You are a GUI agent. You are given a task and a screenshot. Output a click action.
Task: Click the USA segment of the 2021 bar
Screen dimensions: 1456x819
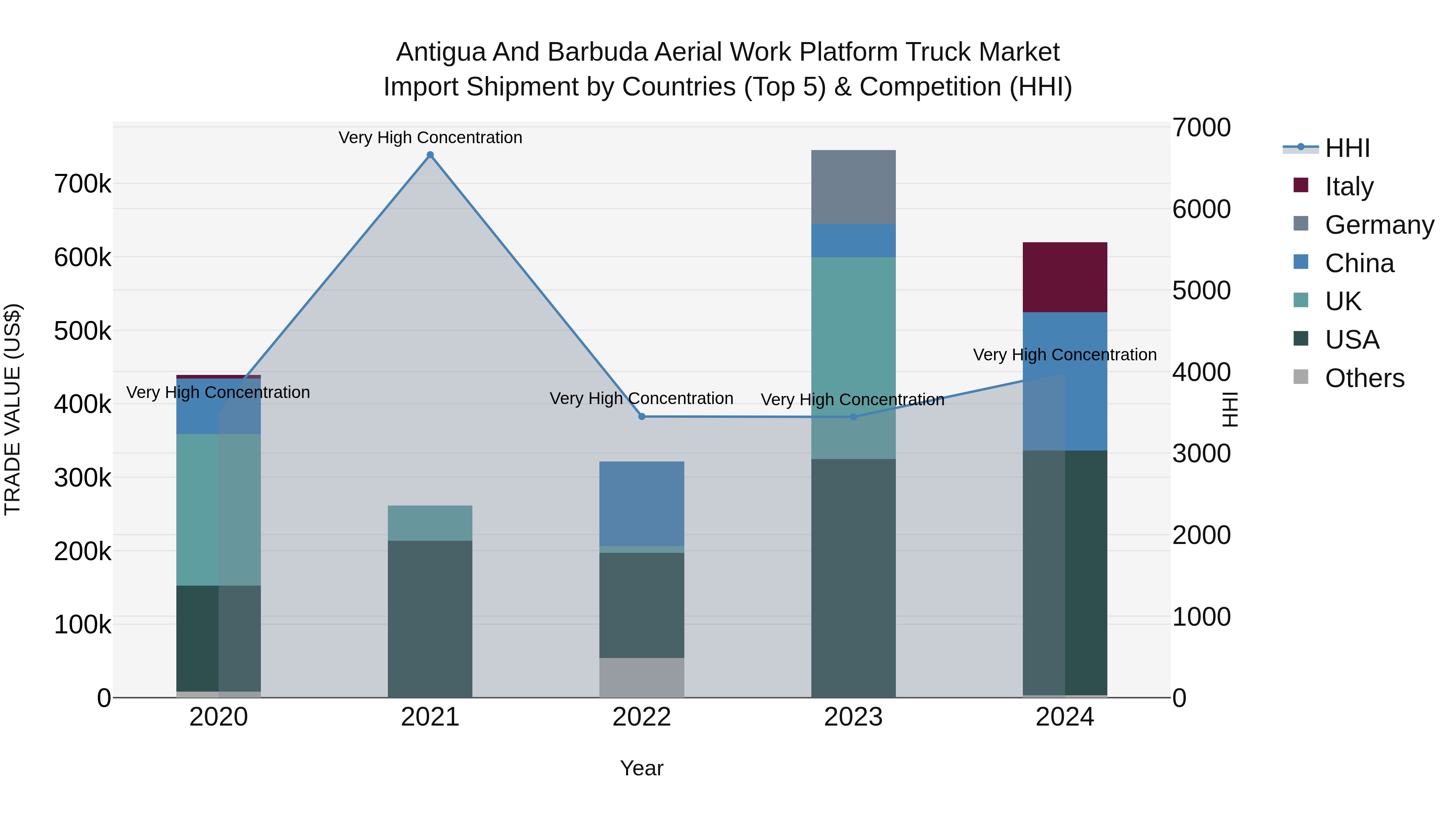point(430,619)
